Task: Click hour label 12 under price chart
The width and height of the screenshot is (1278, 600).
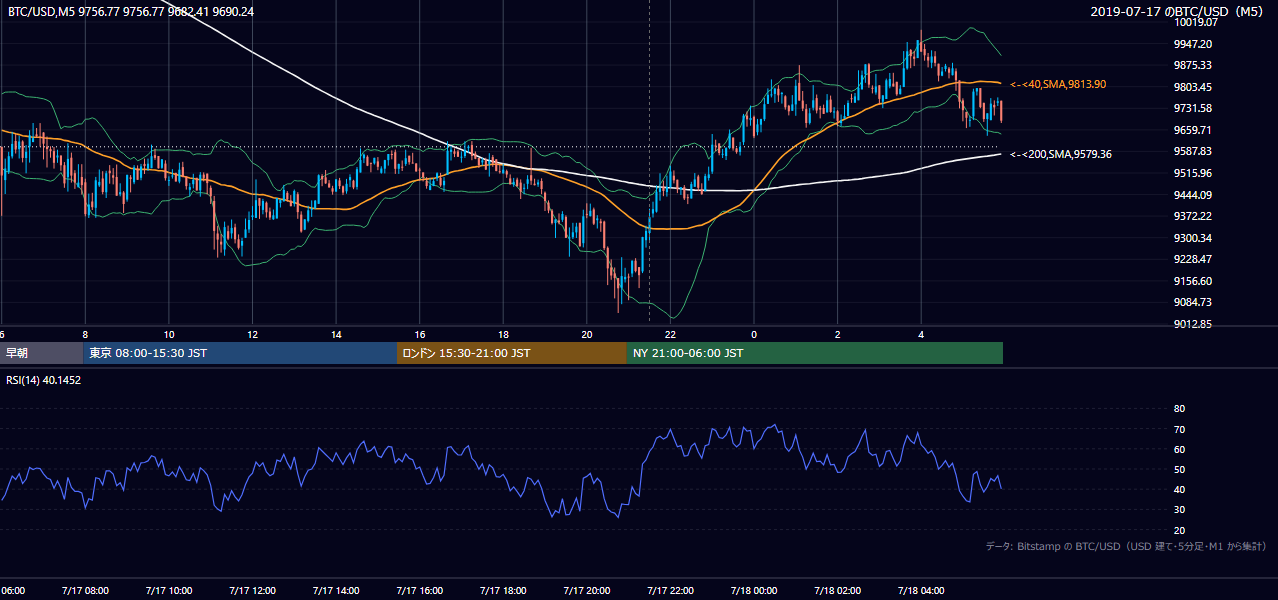Action: tap(252, 335)
